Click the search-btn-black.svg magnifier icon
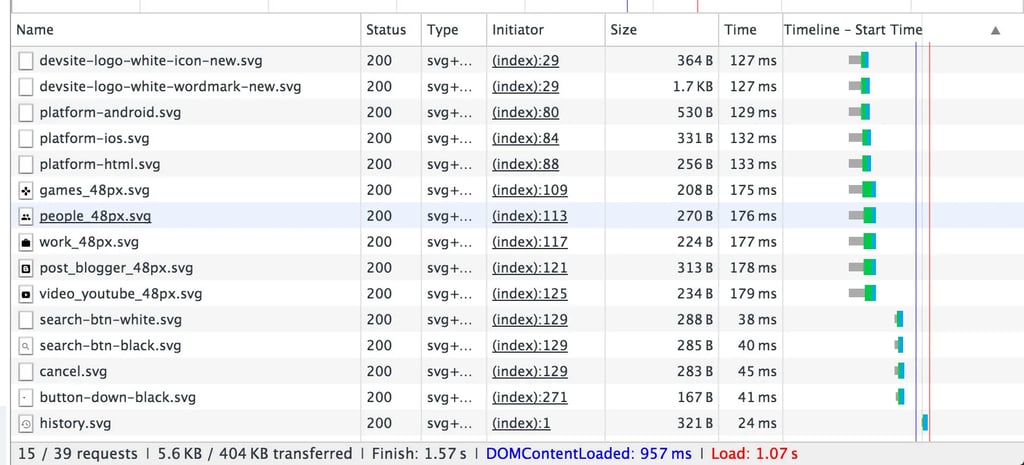The width and height of the screenshot is (1024, 465). [x=25, y=345]
